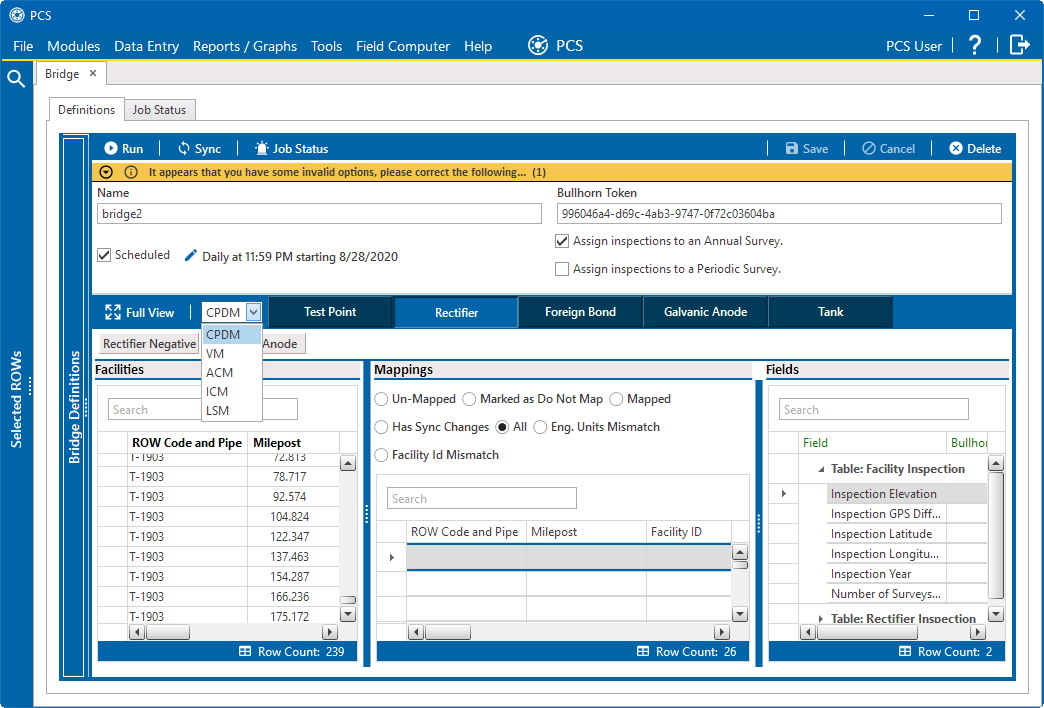Click Mappings horizontal scrollbar right arrow
Image resolution: width=1044 pixels, height=708 pixels.
click(x=721, y=631)
